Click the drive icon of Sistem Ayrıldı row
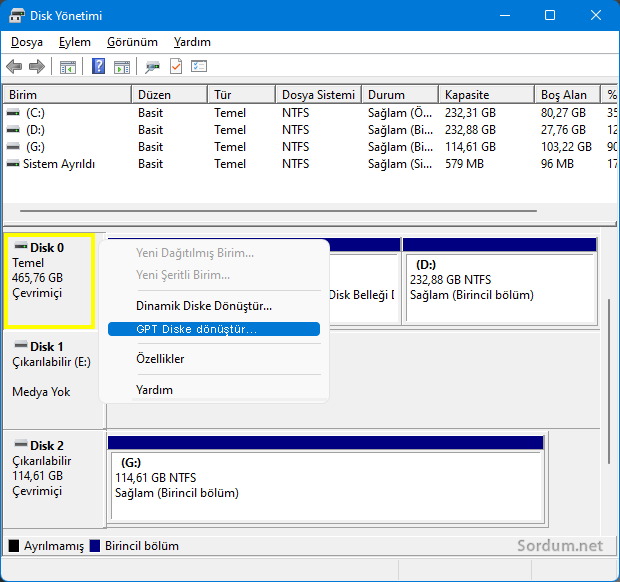This screenshot has width=620, height=582. pos(13,164)
